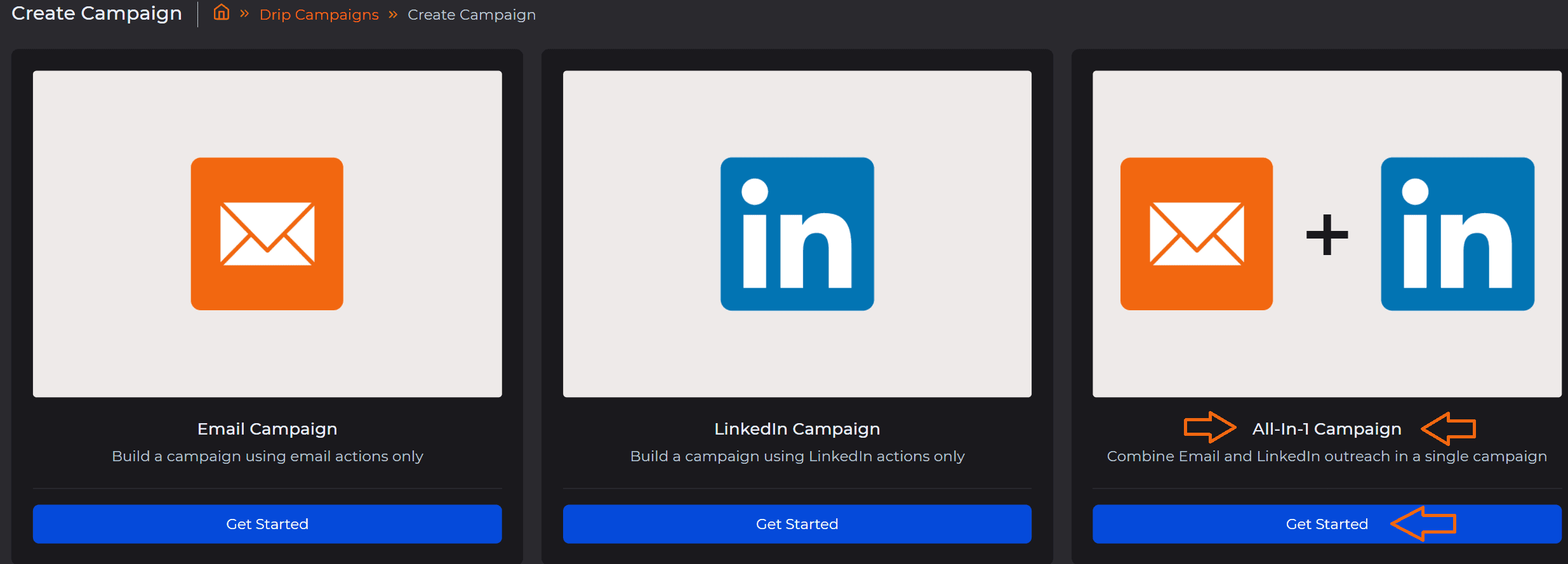This screenshot has width=1568, height=564.
Task: Open the Drip Campaigns breadcrumb link
Action: [x=319, y=15]
